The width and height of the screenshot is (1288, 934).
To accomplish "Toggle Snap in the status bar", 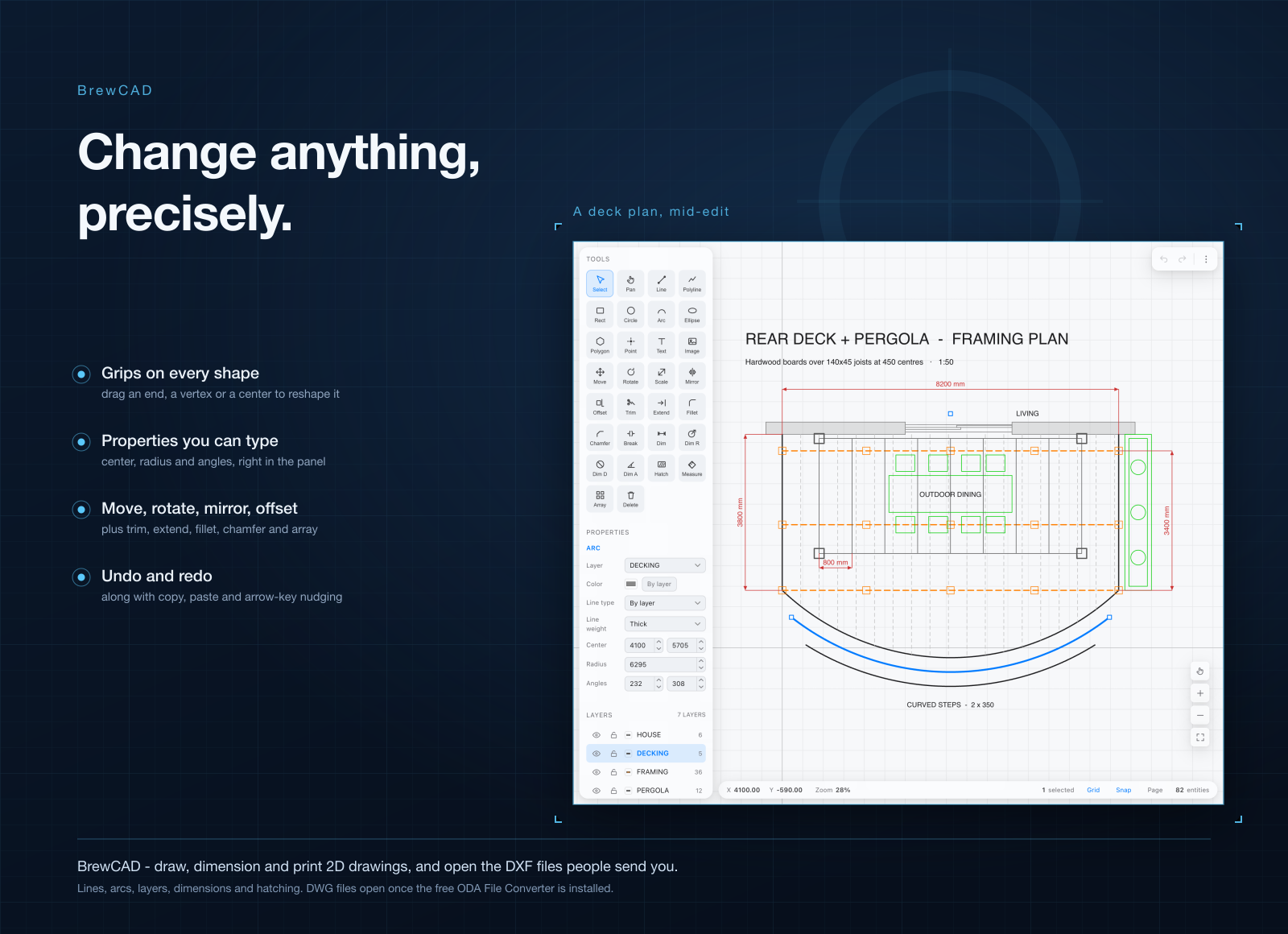I will 1123,790.
